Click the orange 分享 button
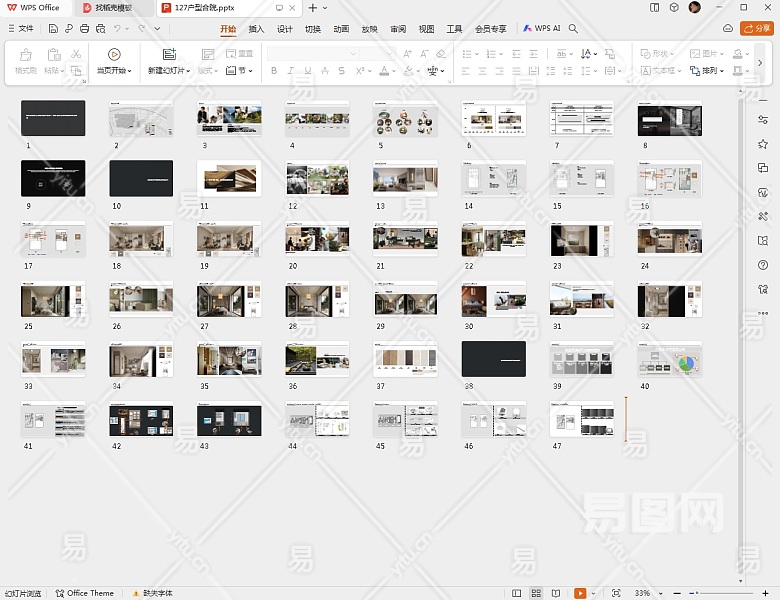Screen dimensions: 780x600 click(755, 29)
